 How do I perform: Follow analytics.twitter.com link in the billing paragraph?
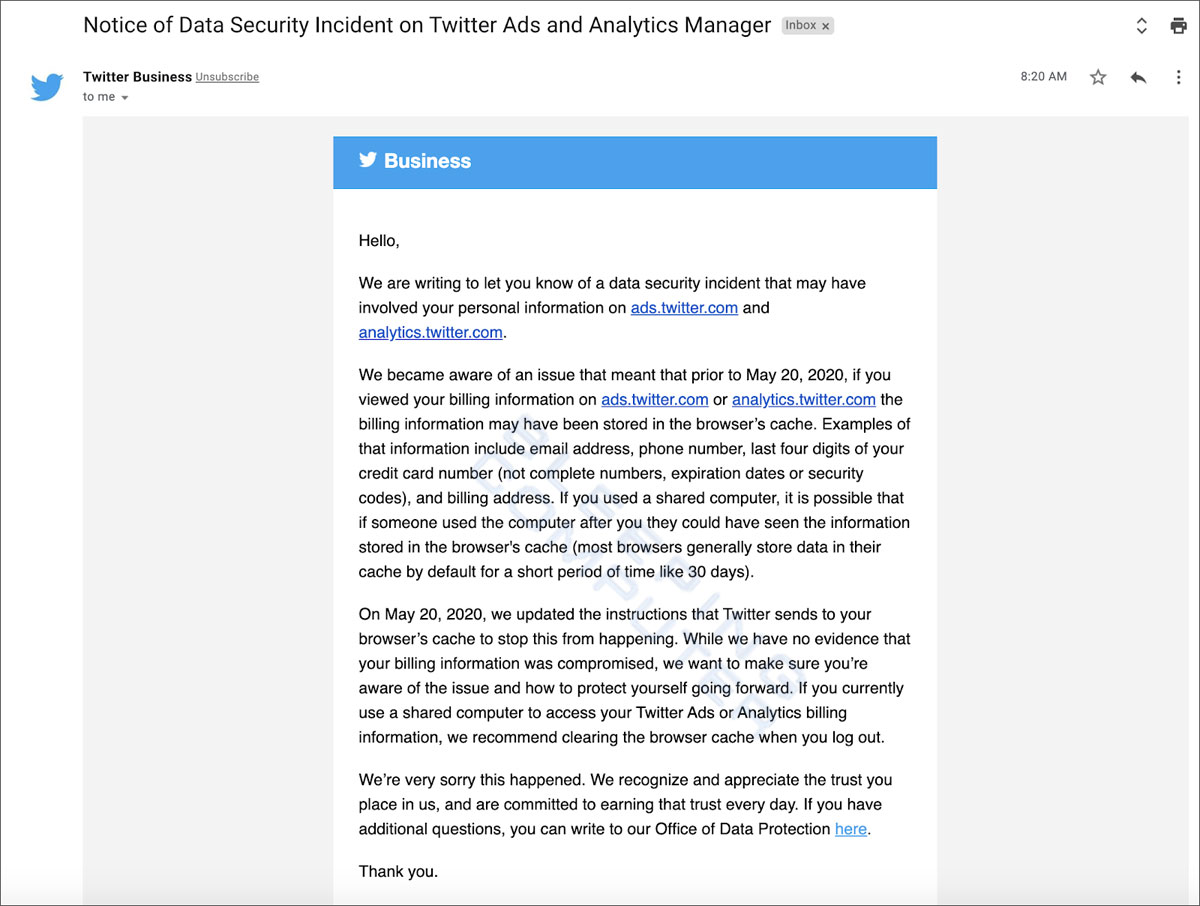coord(803,399)
